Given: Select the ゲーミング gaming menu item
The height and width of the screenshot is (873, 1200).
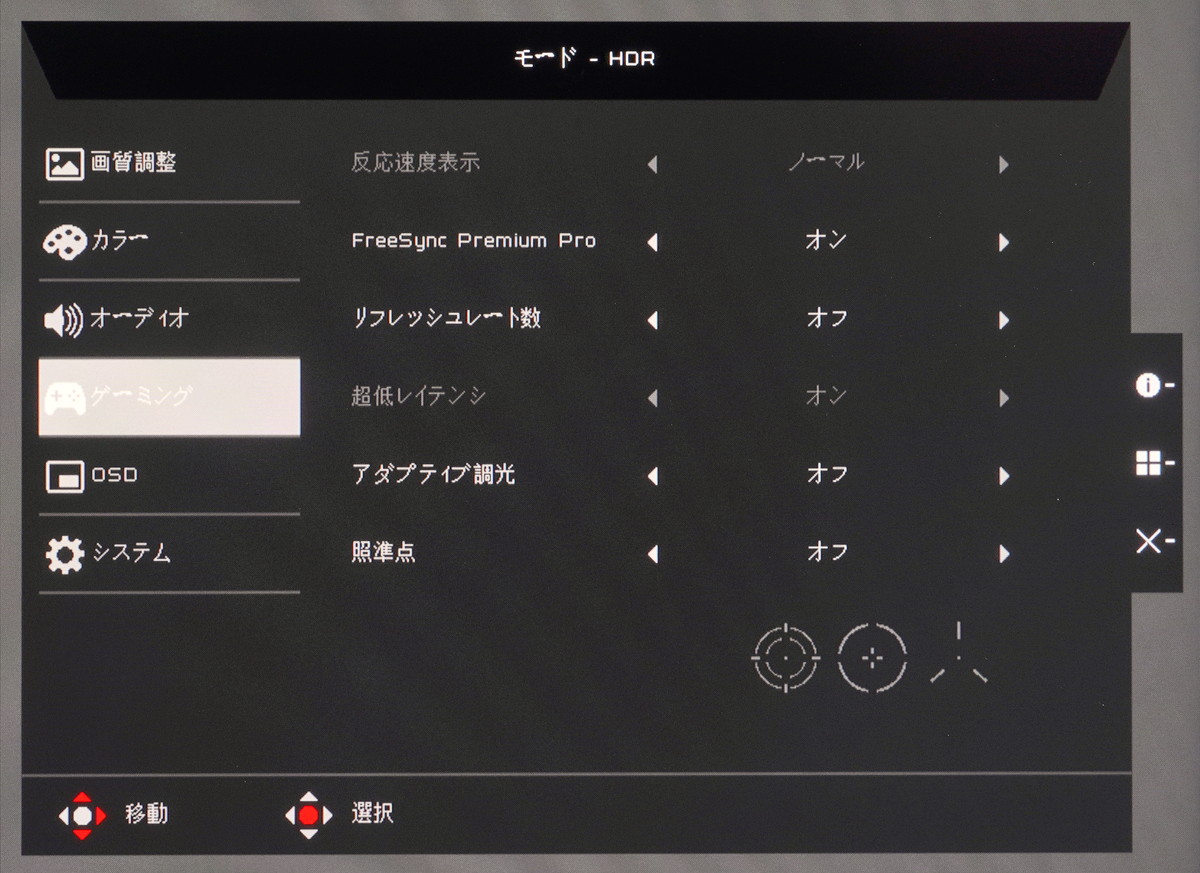Looking at the screenshot, I should coord(169,397).
